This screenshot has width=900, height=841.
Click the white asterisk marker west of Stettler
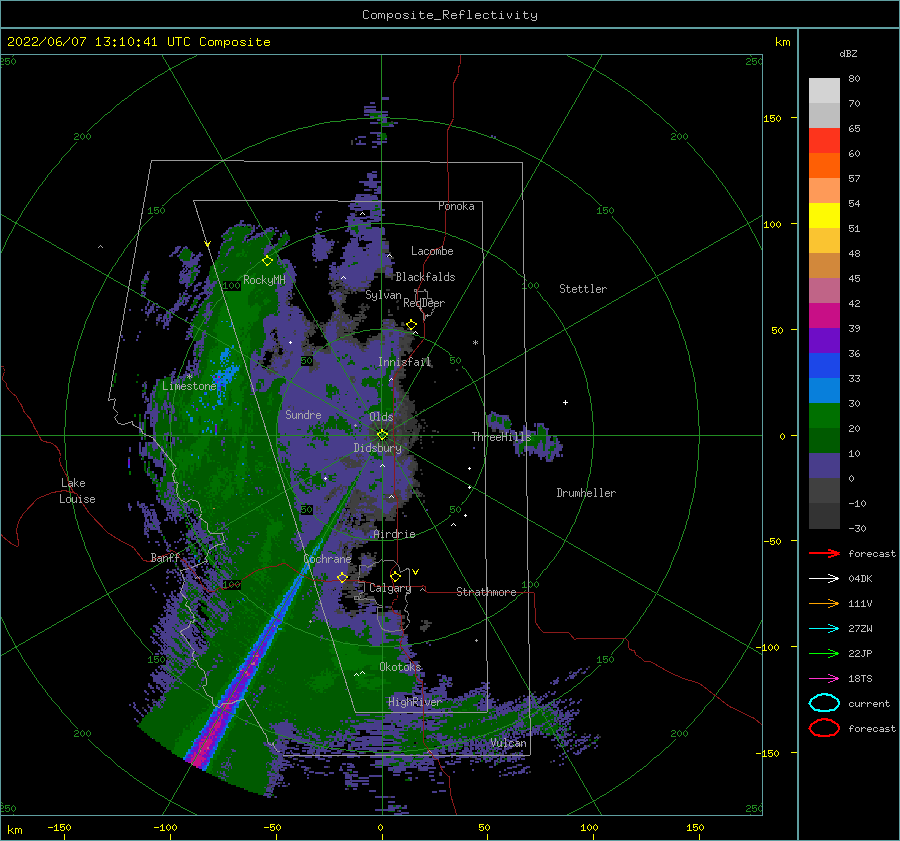click(475, 343)
